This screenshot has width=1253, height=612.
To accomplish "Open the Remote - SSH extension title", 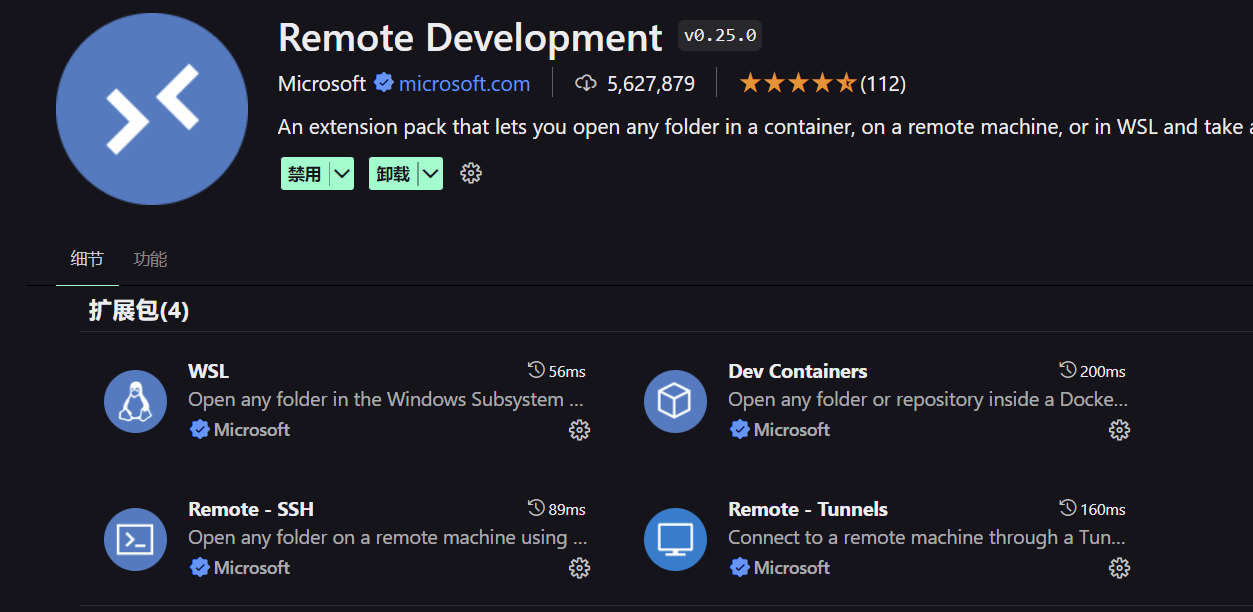I will tap(251, 509).
